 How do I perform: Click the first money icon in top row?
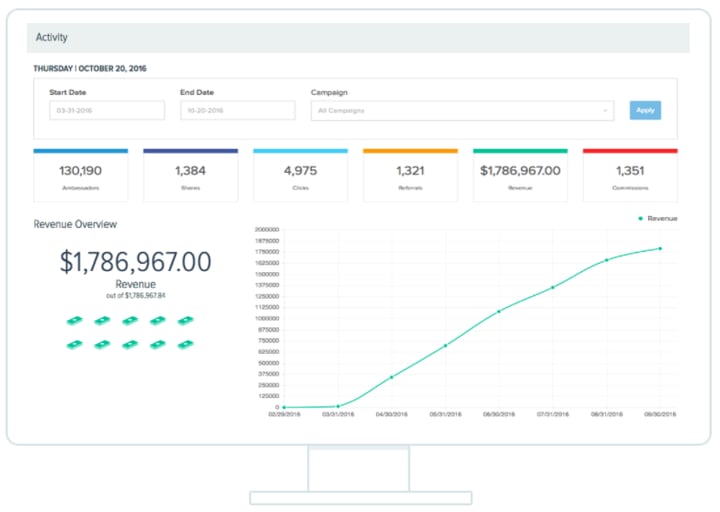75,321
